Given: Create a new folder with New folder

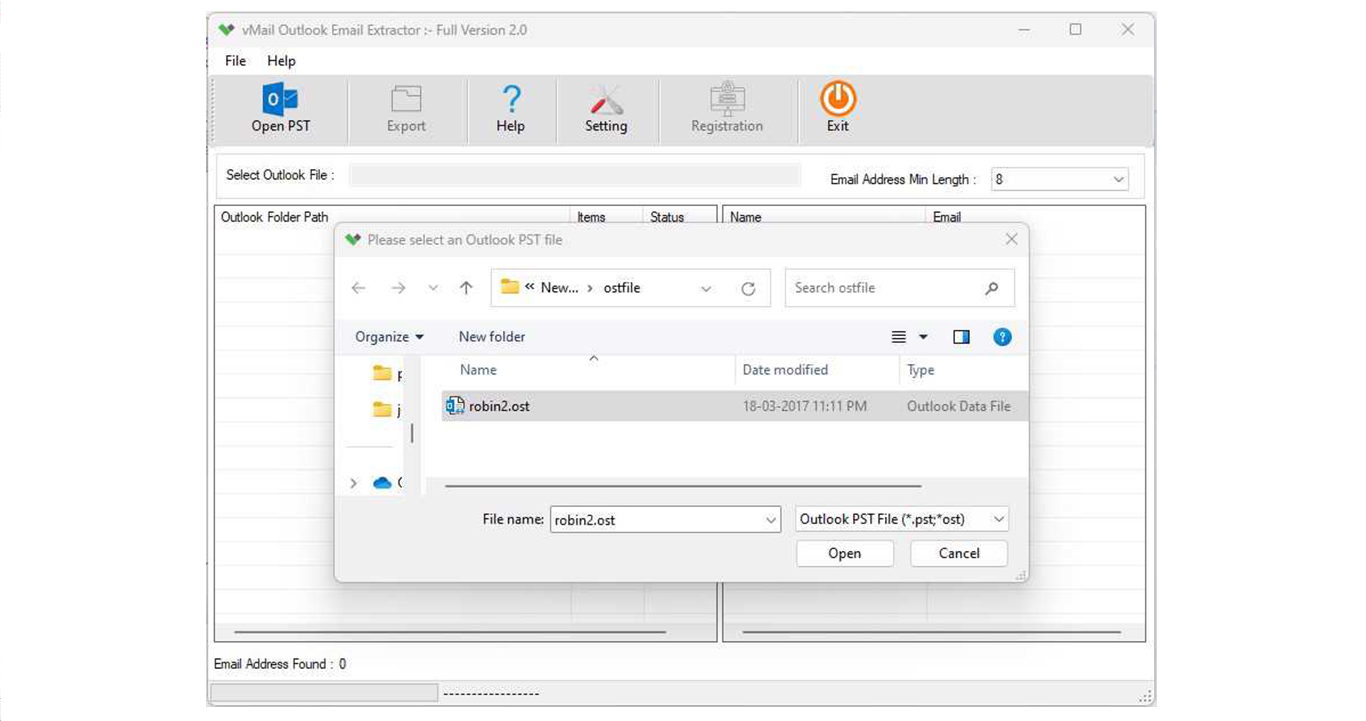Looking at the screenshot, I should (x=491, y=336).
